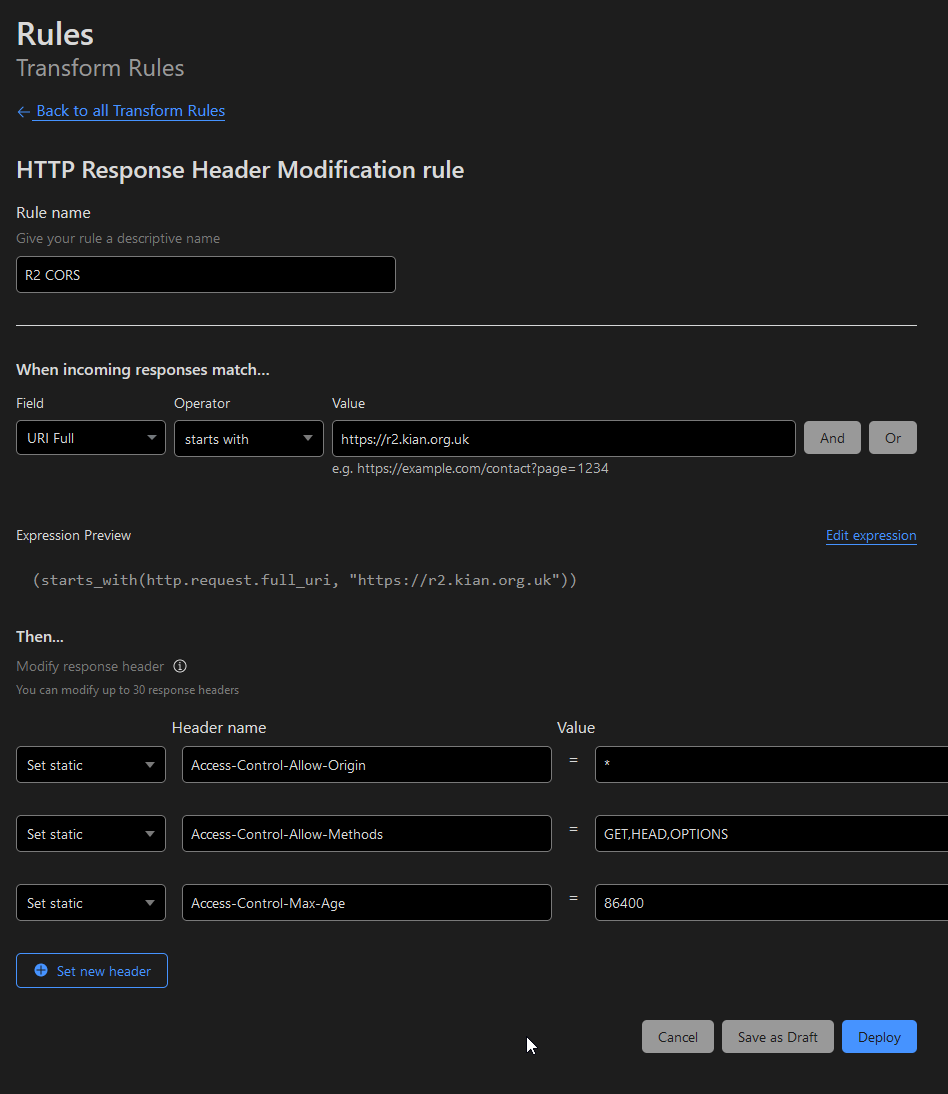
Task: Go back to all Transform Rules
Action: click(130, 111)
